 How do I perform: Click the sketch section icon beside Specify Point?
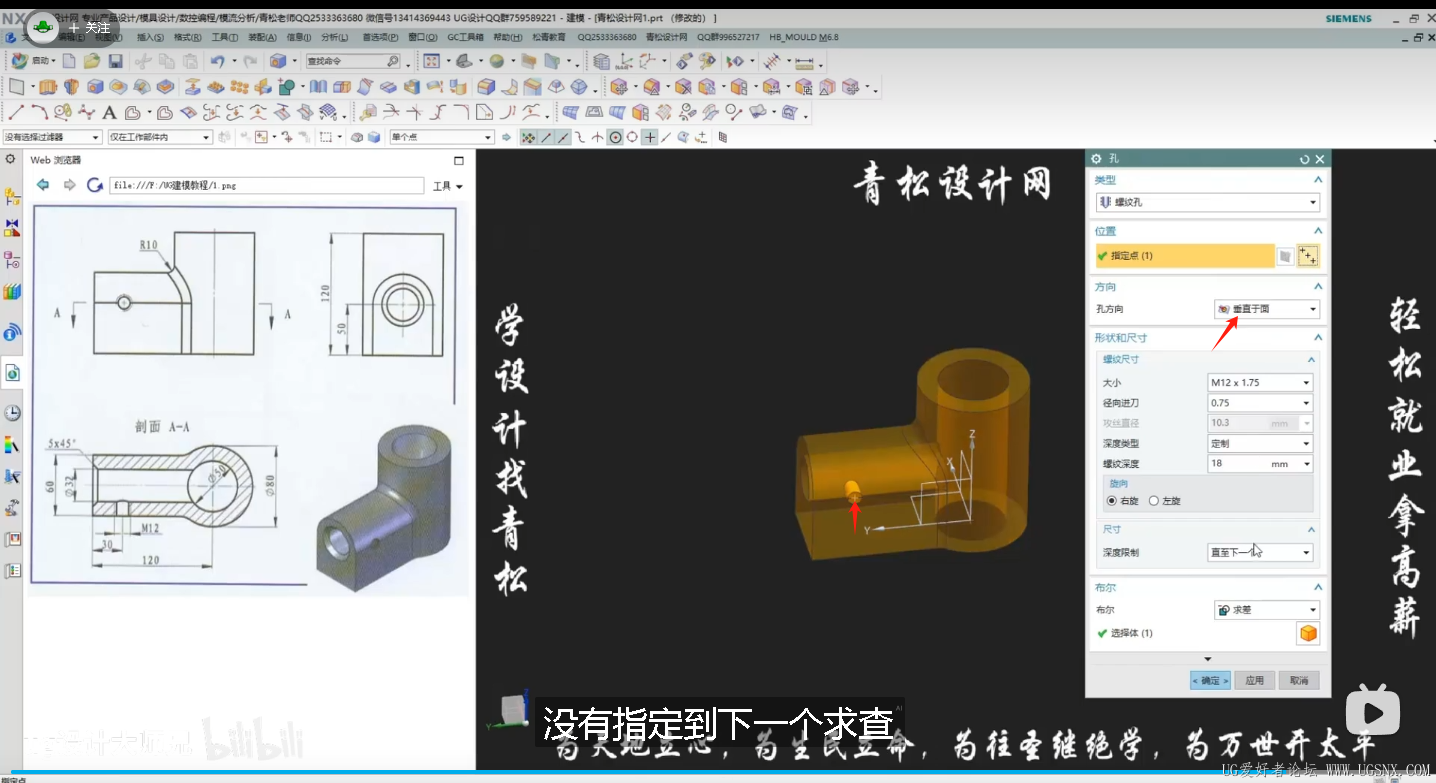click(1285, 256)
